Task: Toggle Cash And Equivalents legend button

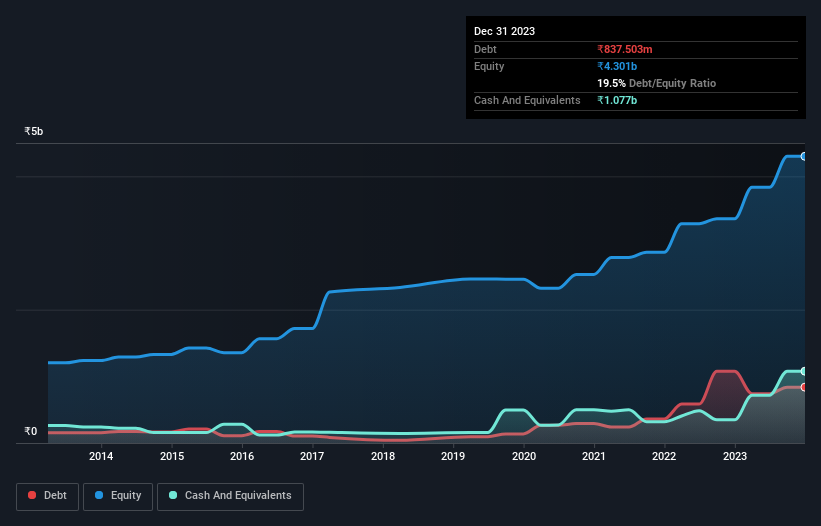Action: click(230, 496)
